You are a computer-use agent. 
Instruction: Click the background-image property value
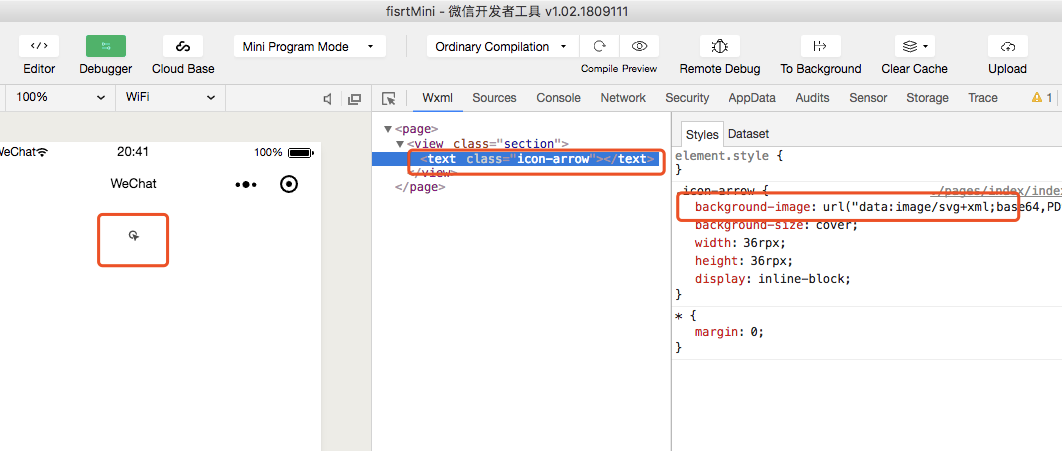[941, 207]
